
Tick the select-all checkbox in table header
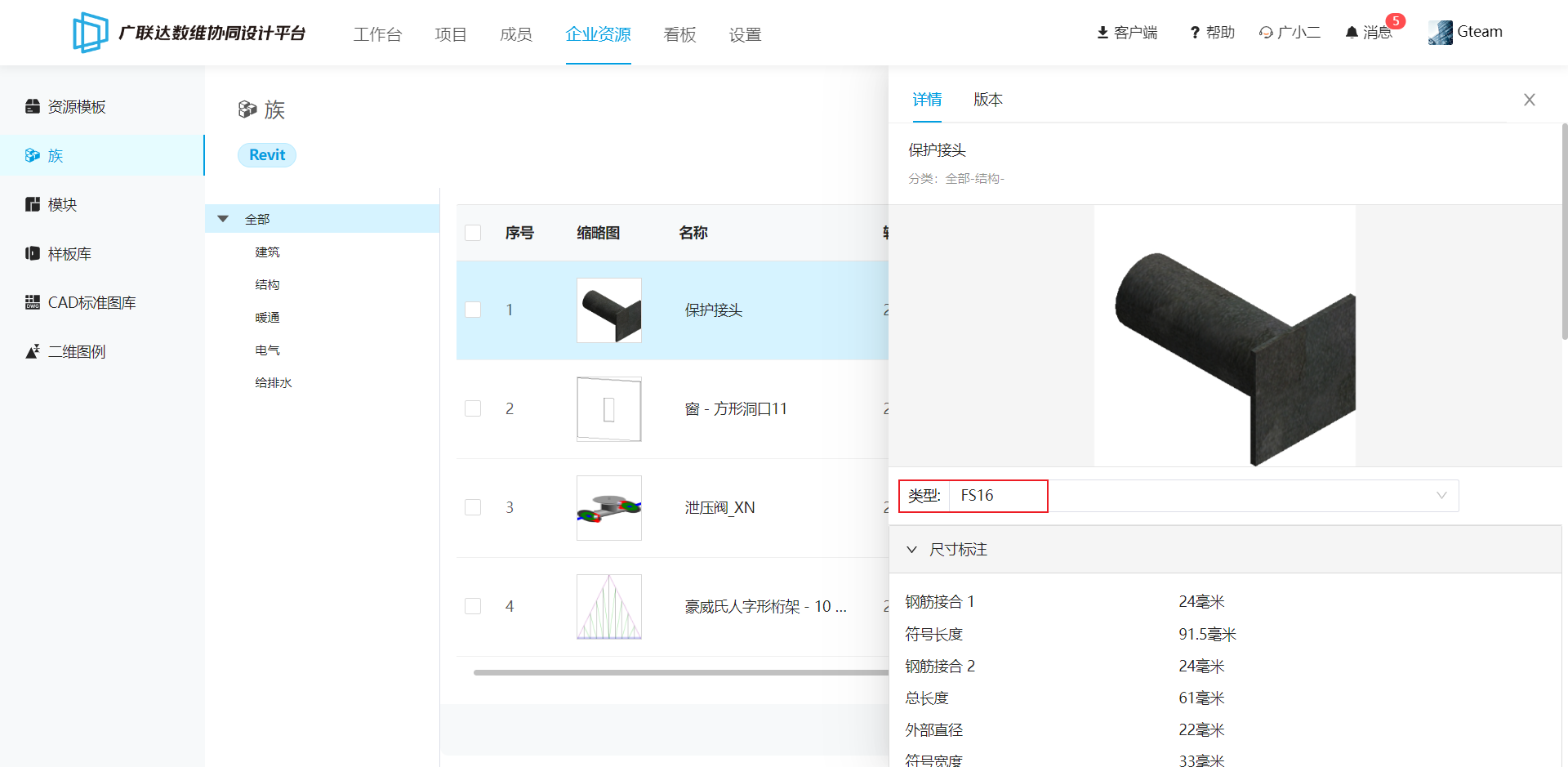(473, 233)
